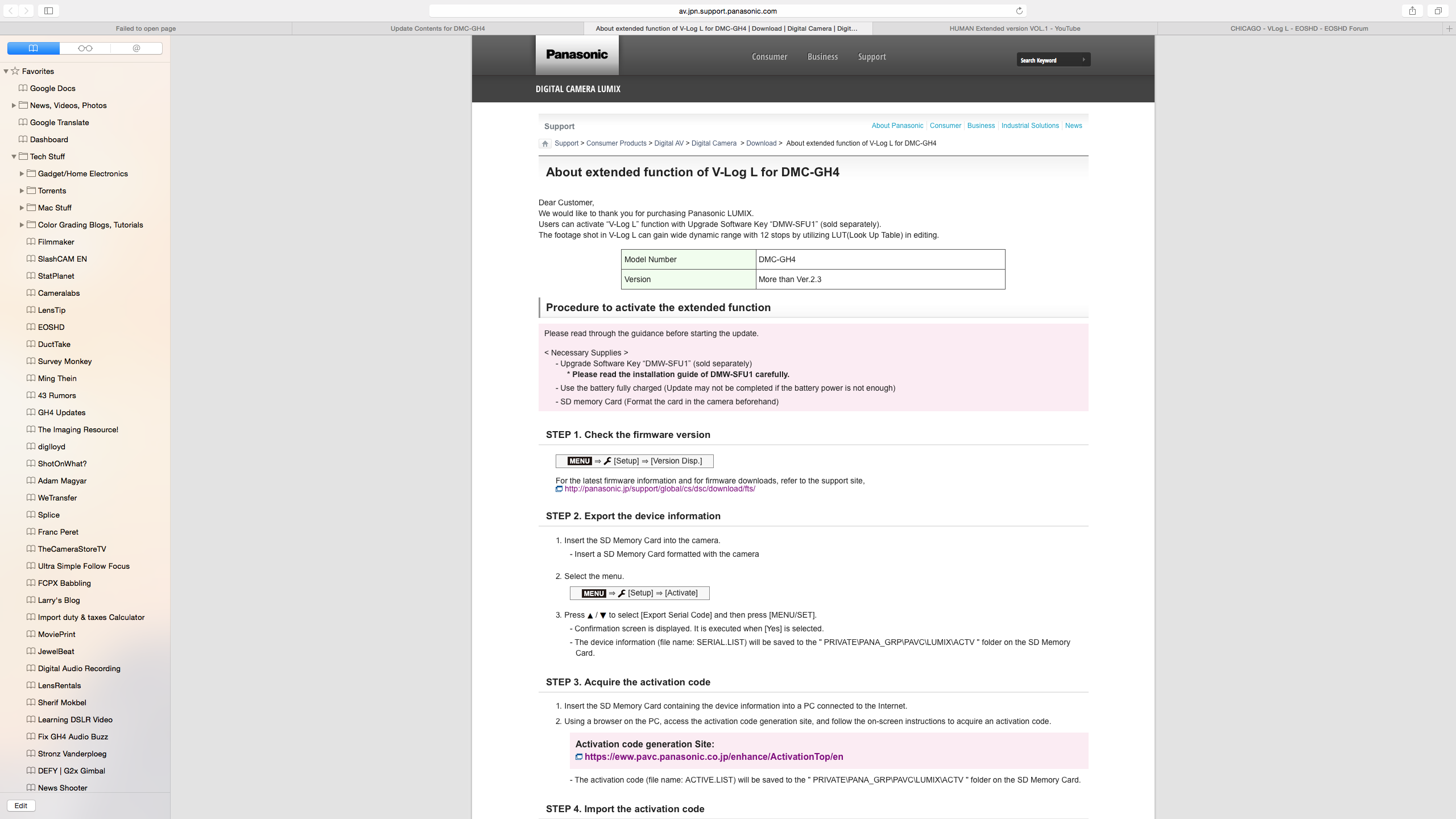Follow the News link in the Support bar
This screenshot has width=1456, height=819.
pyautogui.click(x=1074, y=126)
